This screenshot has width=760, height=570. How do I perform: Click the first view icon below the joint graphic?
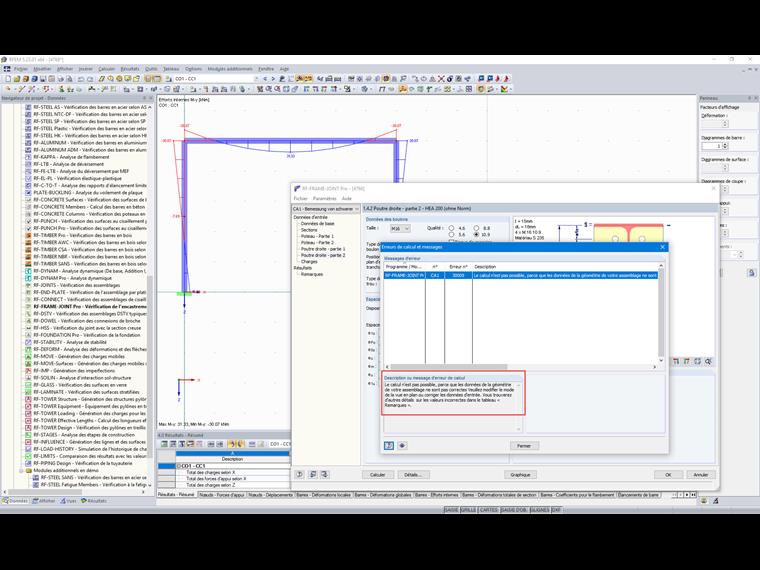(x=677, y=362)
